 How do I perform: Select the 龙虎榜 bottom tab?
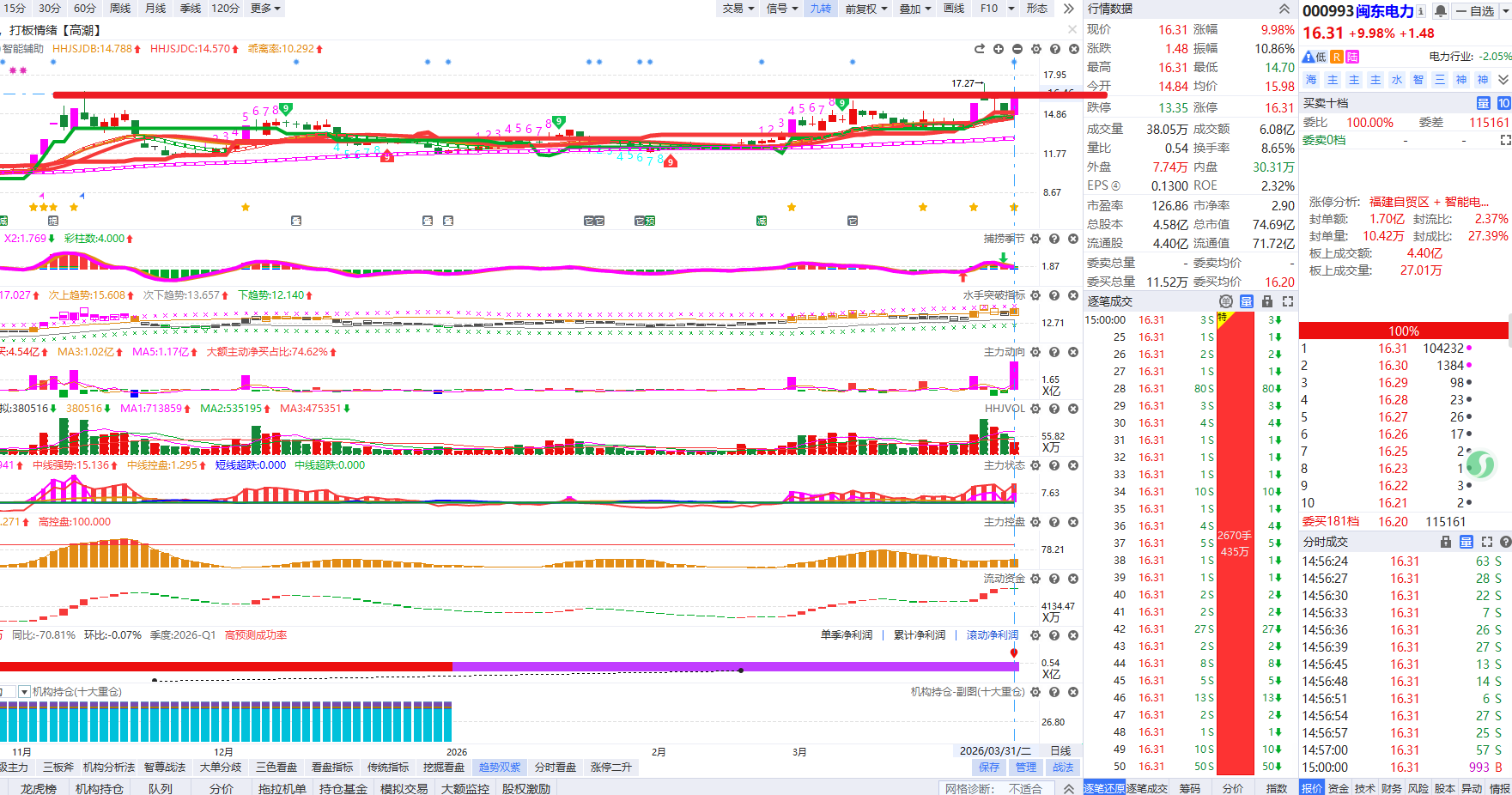click(39, 788)
